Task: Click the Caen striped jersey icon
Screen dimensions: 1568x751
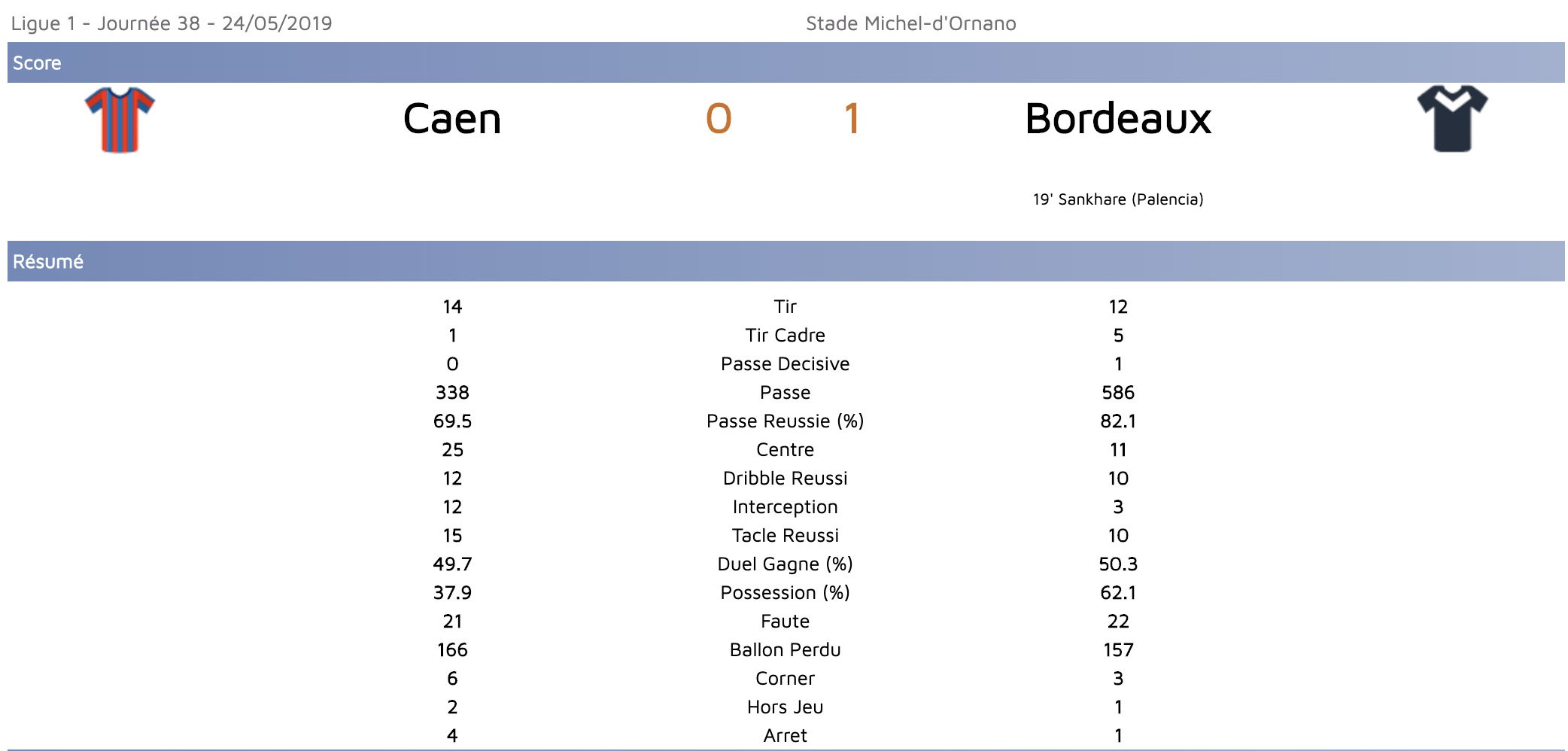Action: (120, 120)
